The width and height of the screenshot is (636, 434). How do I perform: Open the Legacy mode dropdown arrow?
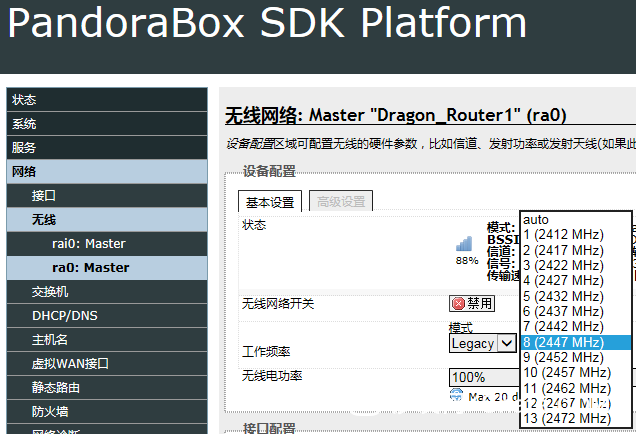(507, 344)
